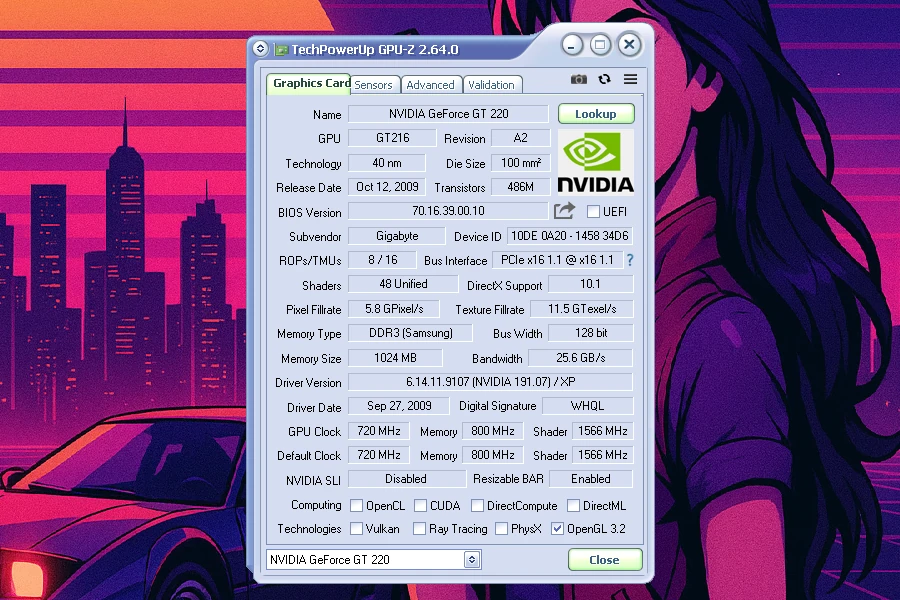Click the Bus Width value 128 bit

[x=591, y=333]
